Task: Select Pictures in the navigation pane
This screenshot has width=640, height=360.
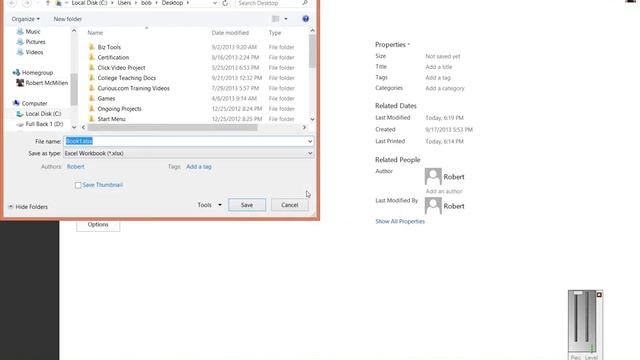Action: point(35,42)
